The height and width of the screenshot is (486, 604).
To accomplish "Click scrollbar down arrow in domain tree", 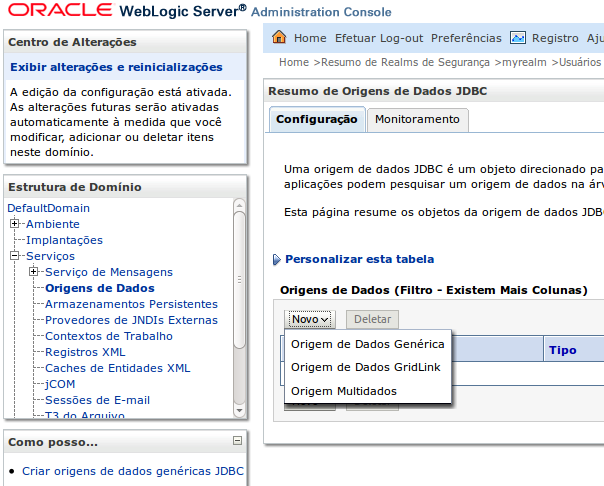I will [x=239, y=411].
